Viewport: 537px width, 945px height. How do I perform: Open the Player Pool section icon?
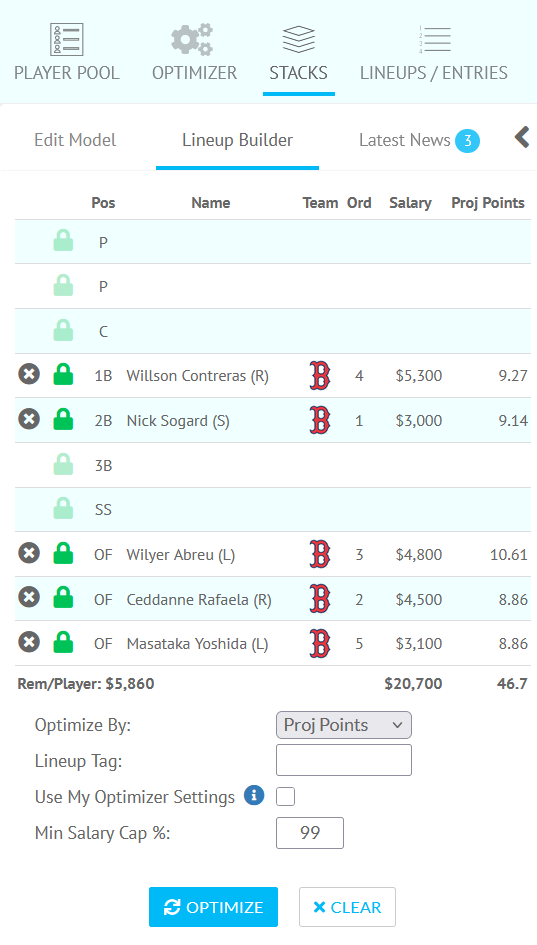point(66,40)
